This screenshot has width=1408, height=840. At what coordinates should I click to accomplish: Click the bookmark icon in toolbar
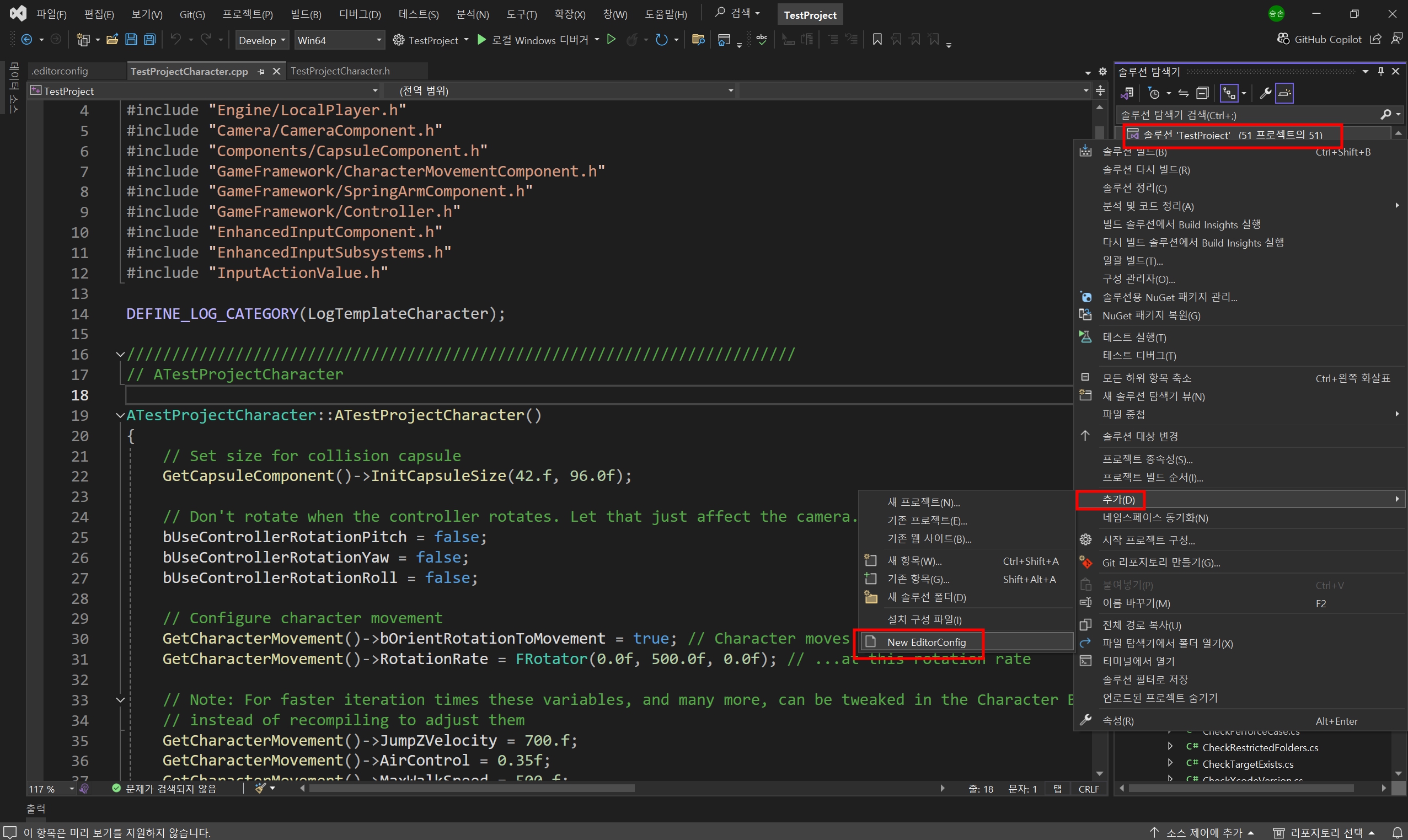pyautogui.click(x=877, y=40)
